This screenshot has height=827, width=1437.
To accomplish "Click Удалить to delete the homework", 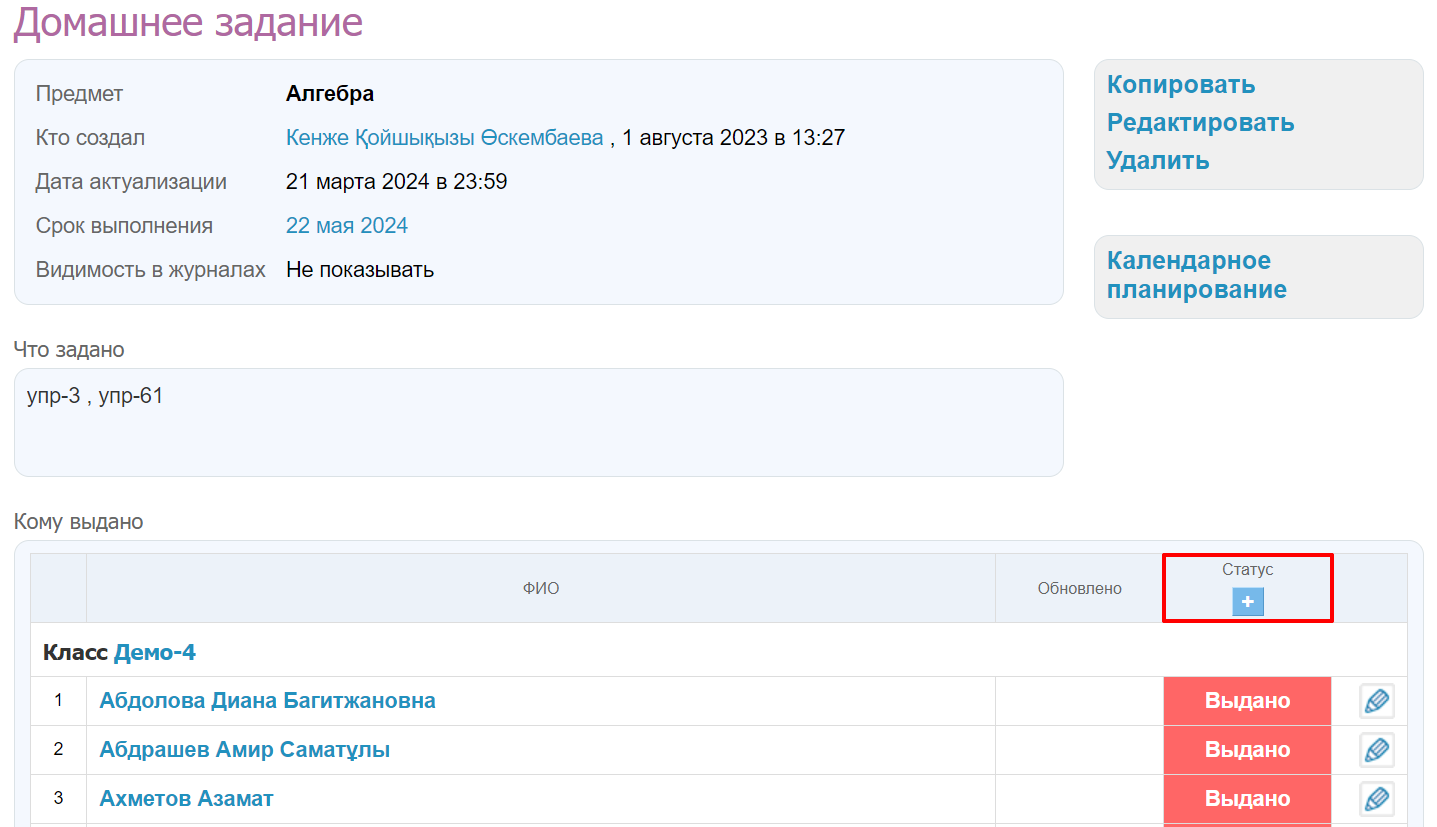I will [1157, 161].
